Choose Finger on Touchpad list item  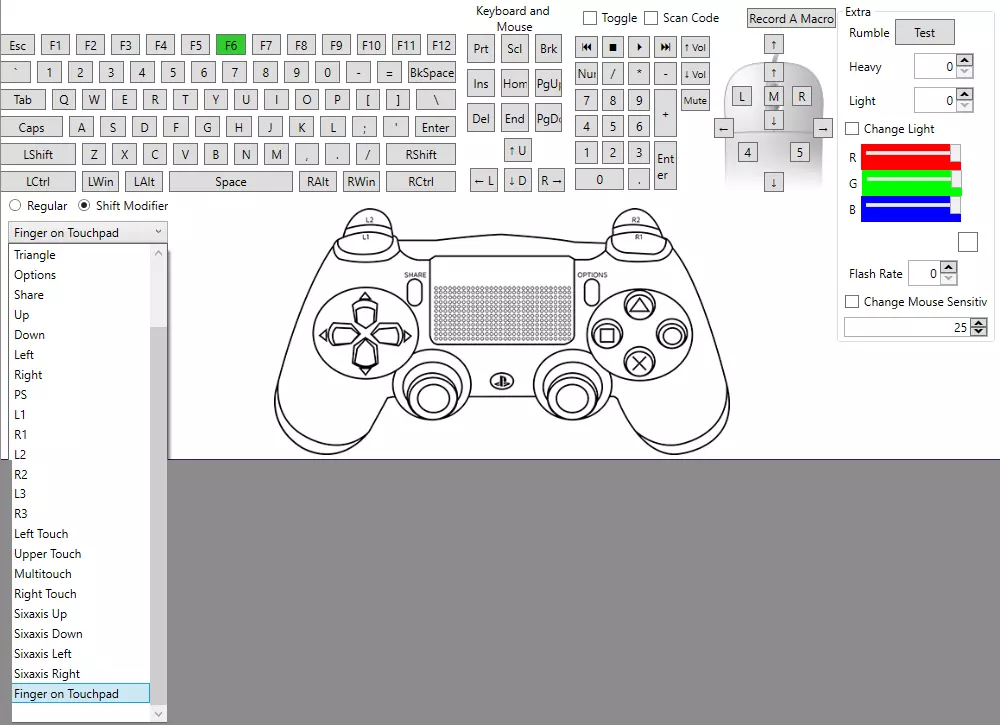(81, 694)
